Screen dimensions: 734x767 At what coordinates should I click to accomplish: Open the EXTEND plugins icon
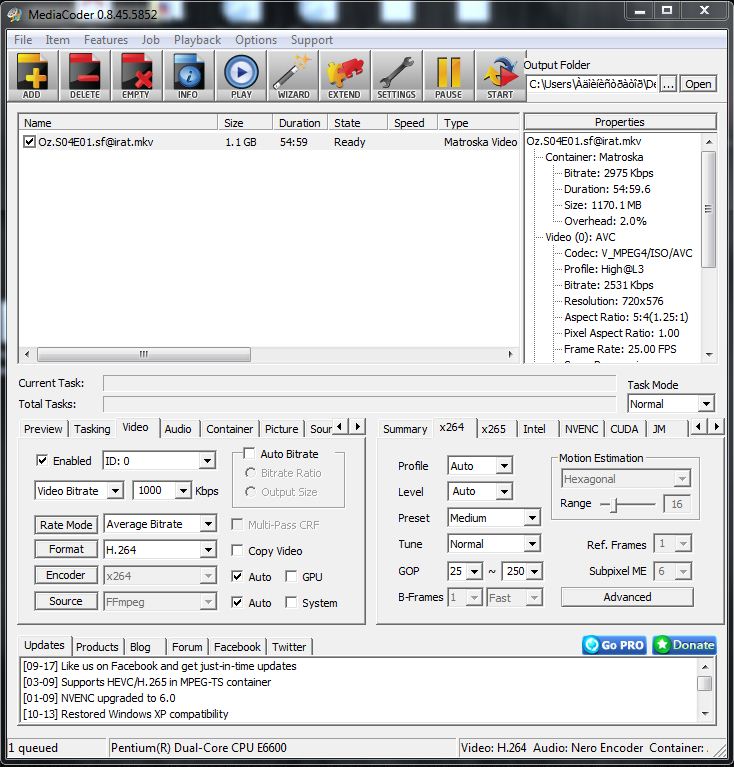[x=345, y=76]
